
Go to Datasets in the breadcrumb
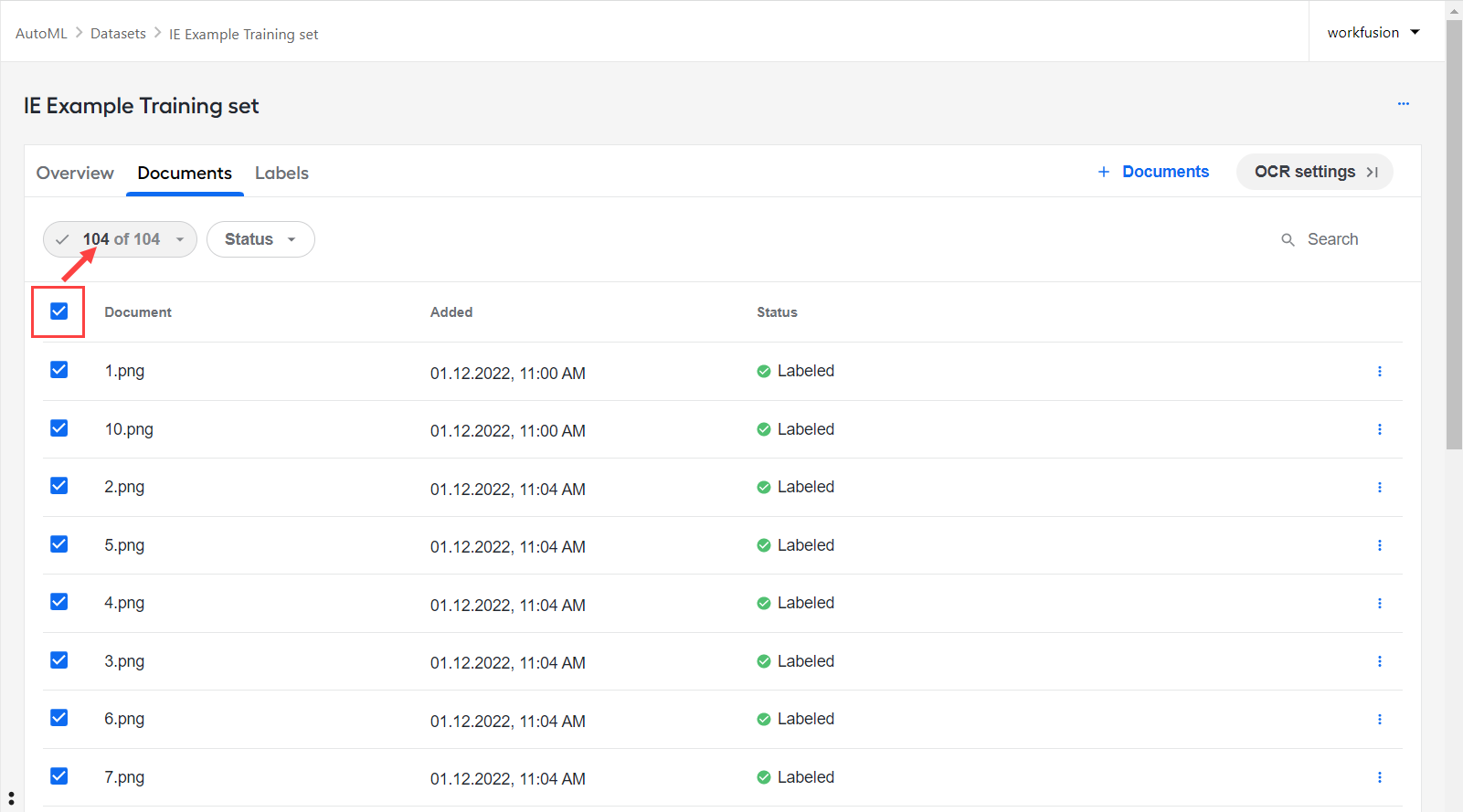tap(118, 34)
